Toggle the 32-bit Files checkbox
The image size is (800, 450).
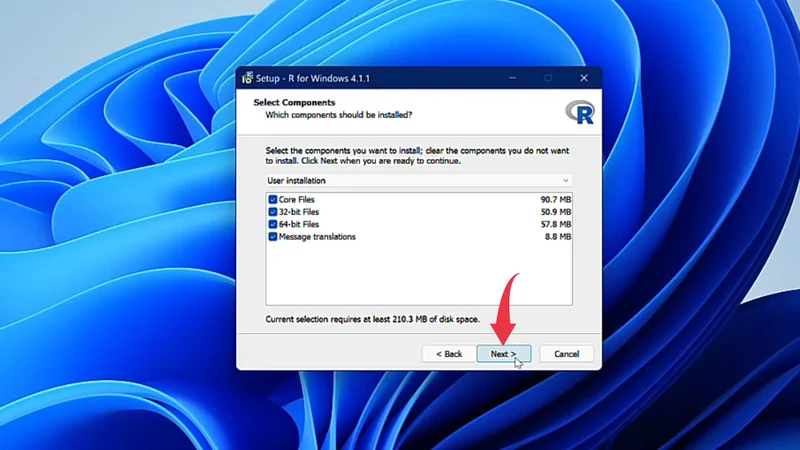tap(273, 212)
